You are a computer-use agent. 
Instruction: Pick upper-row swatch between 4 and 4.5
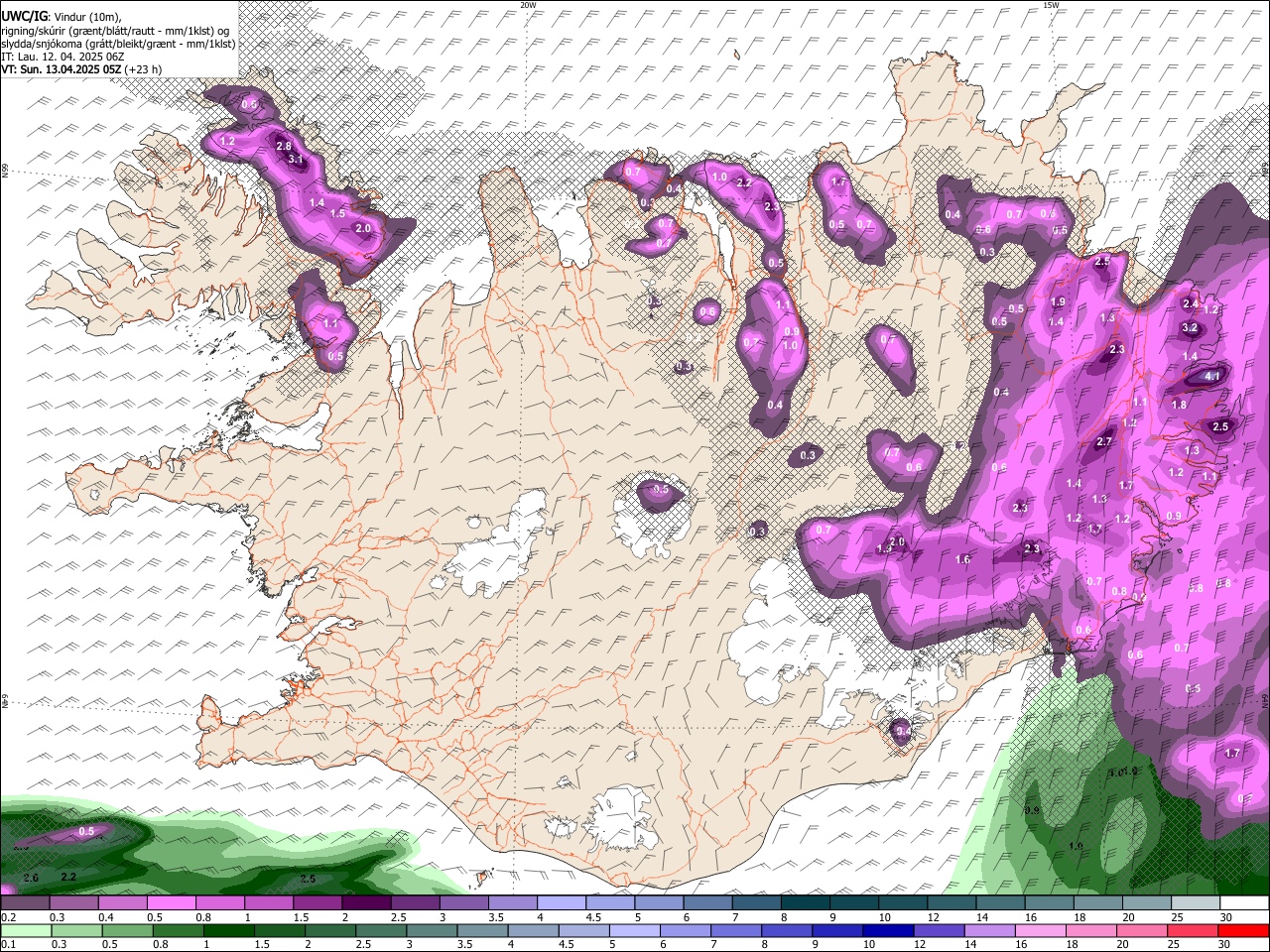click(562, 902)
